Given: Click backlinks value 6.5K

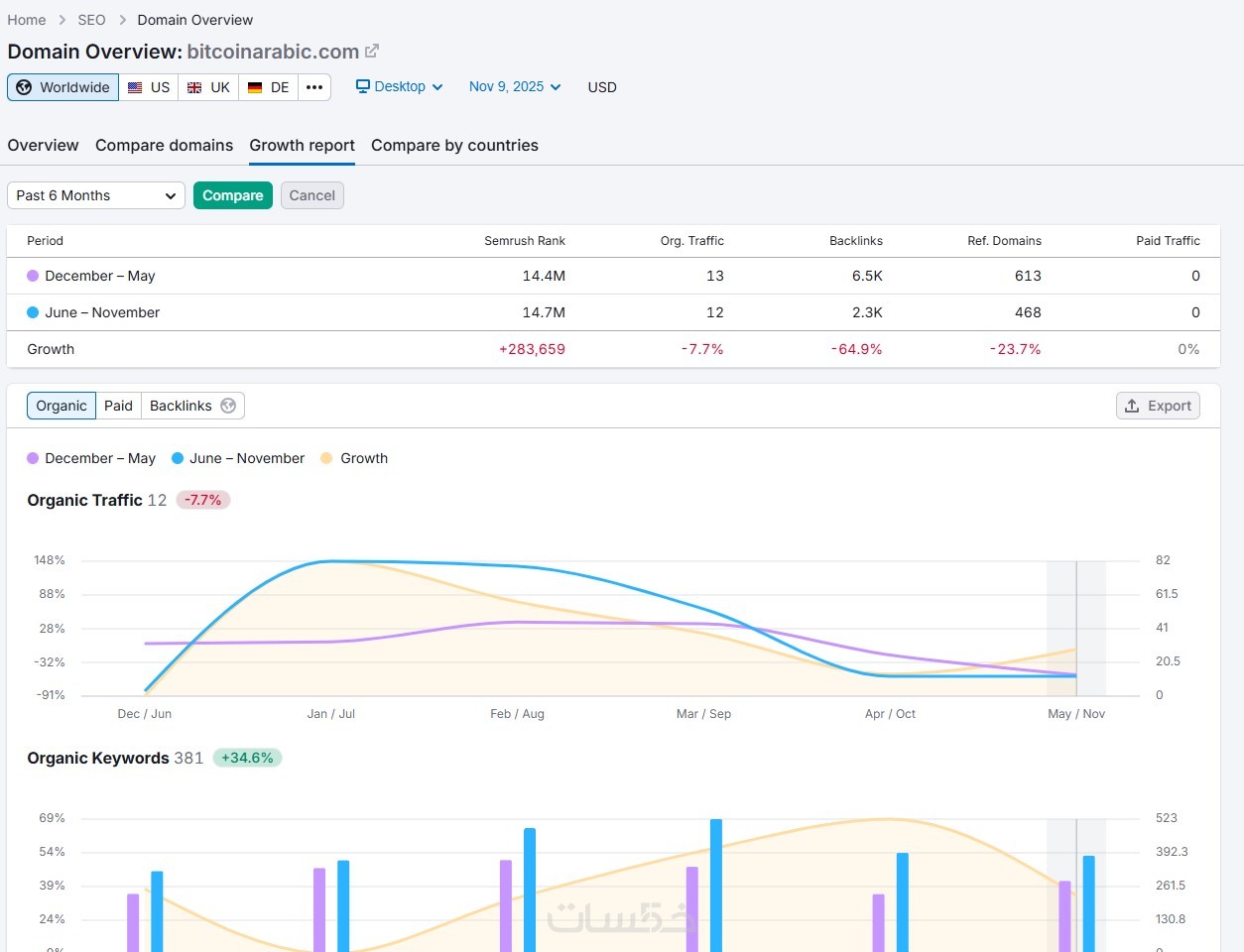Looking at the screenshot, I should 867,276.
